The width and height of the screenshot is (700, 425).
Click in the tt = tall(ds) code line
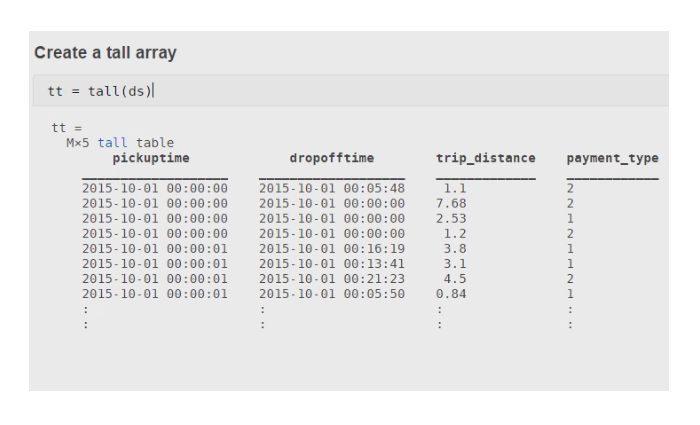click(x=100, y=92)
